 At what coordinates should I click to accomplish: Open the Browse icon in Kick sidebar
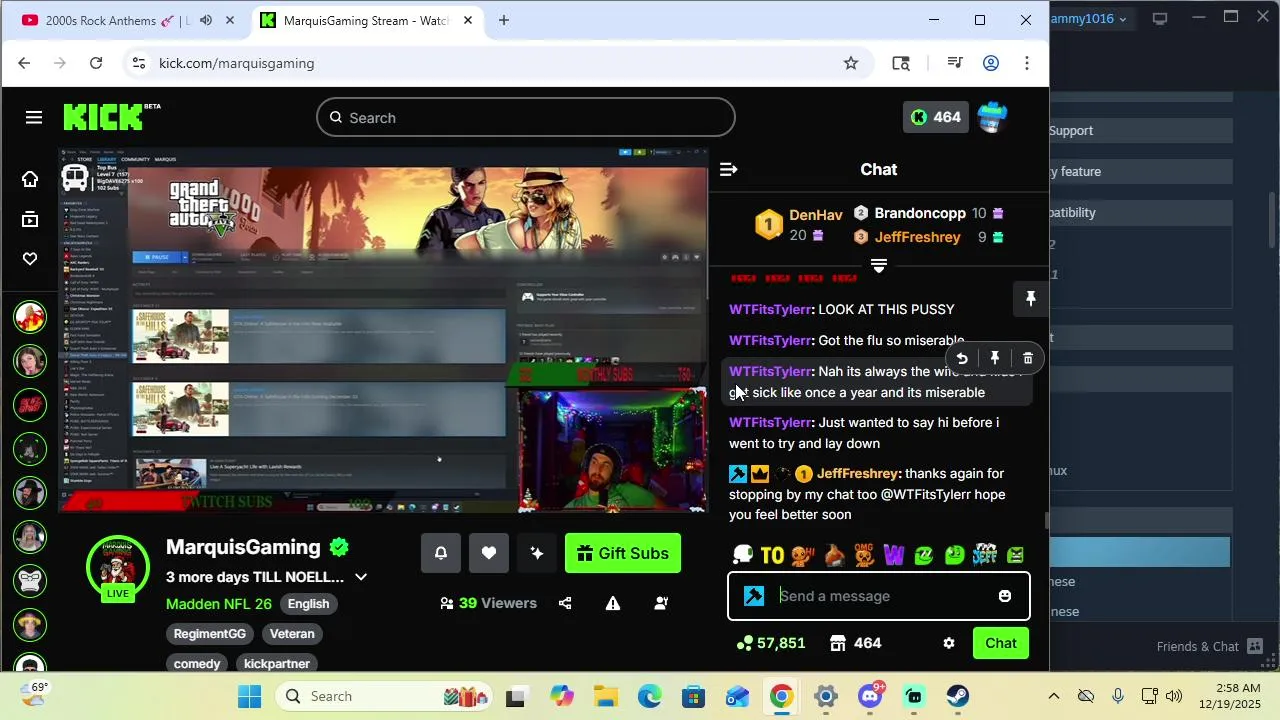[x=30, y=220]
